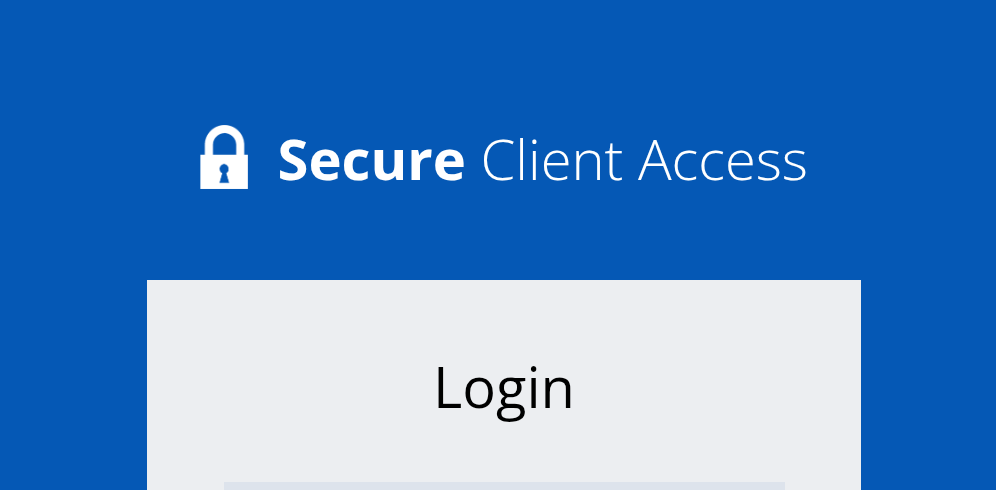996x490 pixels.
Task: Click the word "Client" in the title
Action: coord(551,161)
